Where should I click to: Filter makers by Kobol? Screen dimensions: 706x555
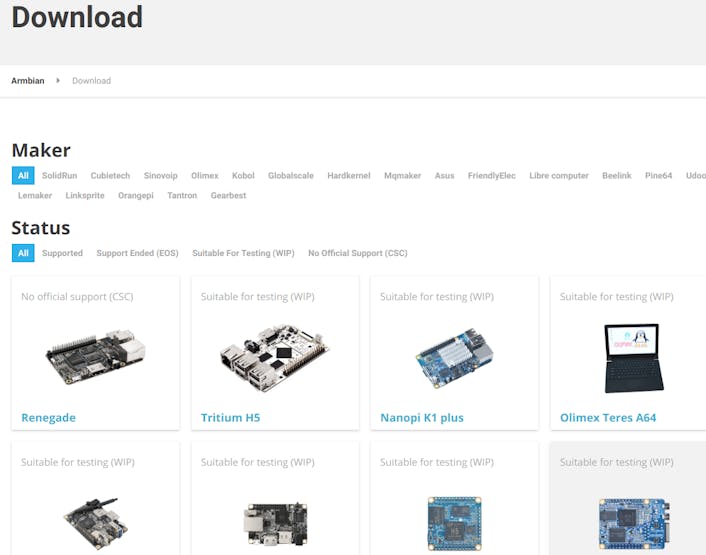click(x=243, y=176)
